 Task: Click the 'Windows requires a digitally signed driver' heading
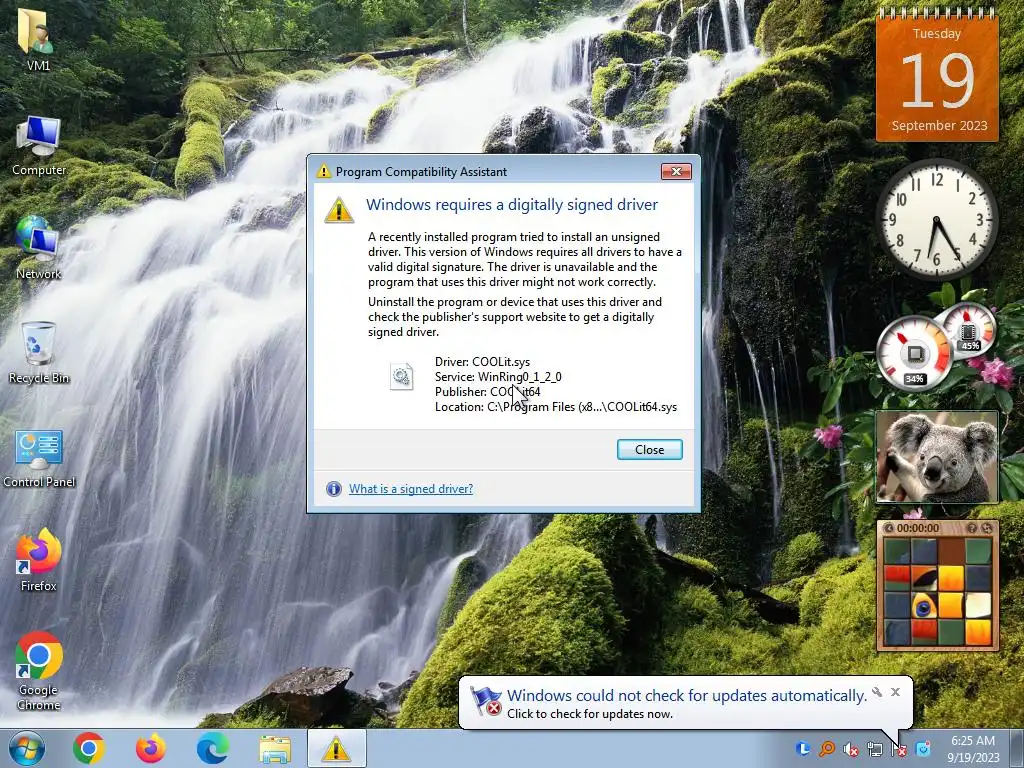[512, 204]
